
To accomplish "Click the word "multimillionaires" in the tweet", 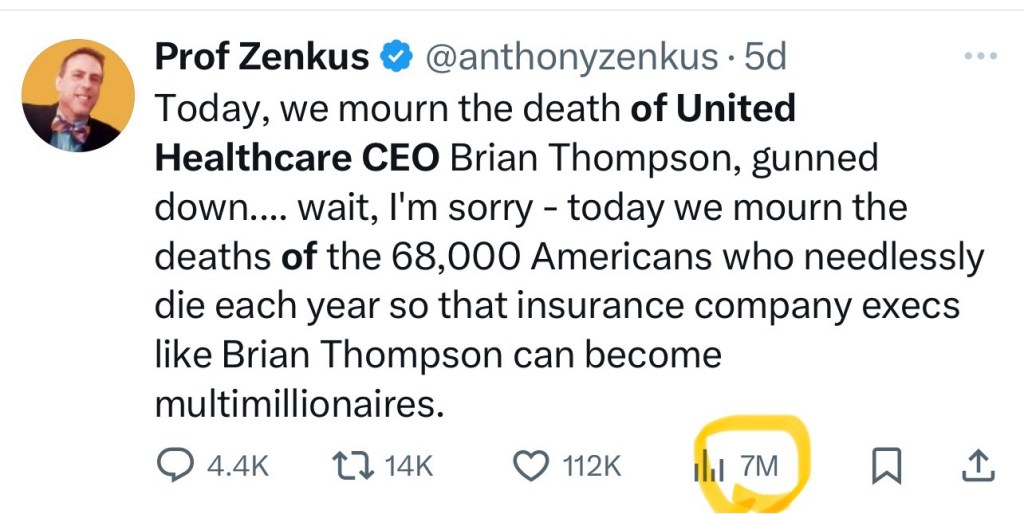I will click(297, 404).
